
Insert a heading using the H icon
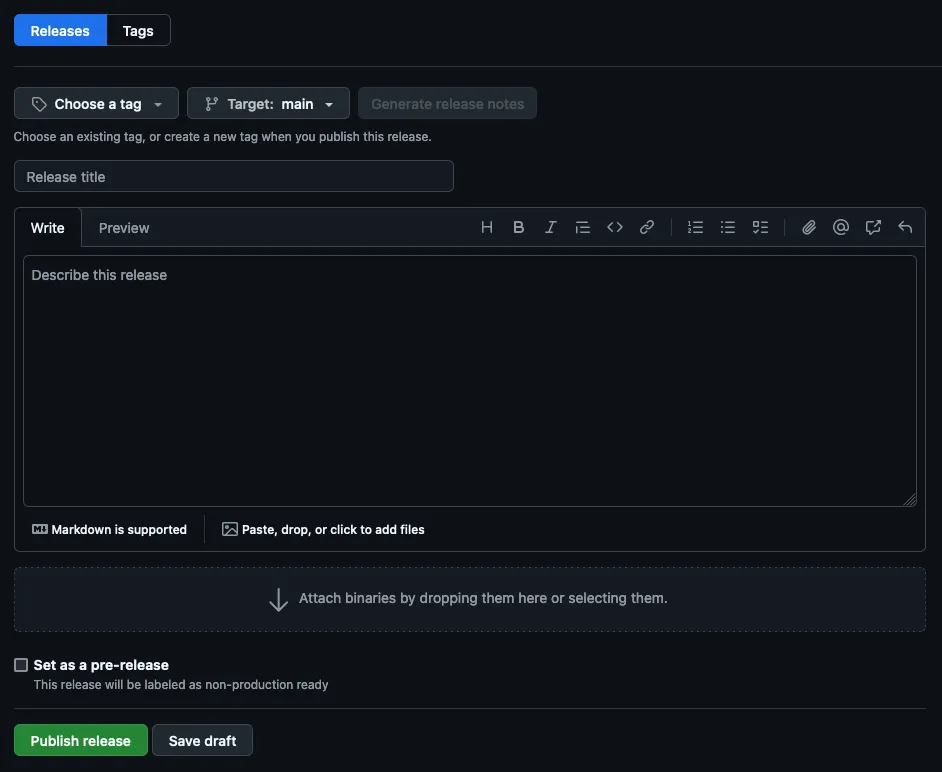(x=487, y=227)
